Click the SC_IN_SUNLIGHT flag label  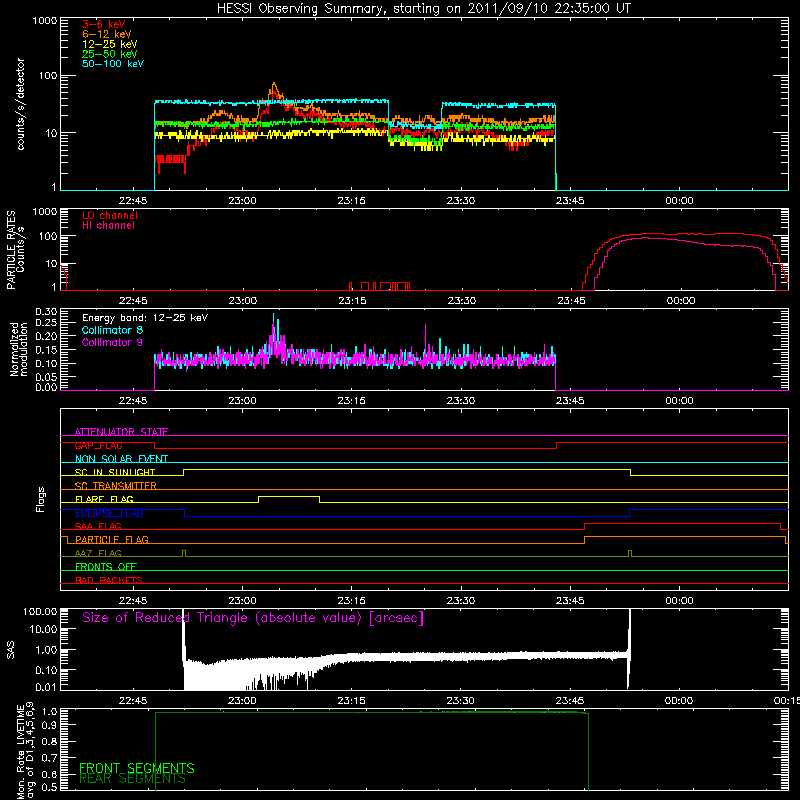coord(115,472)
